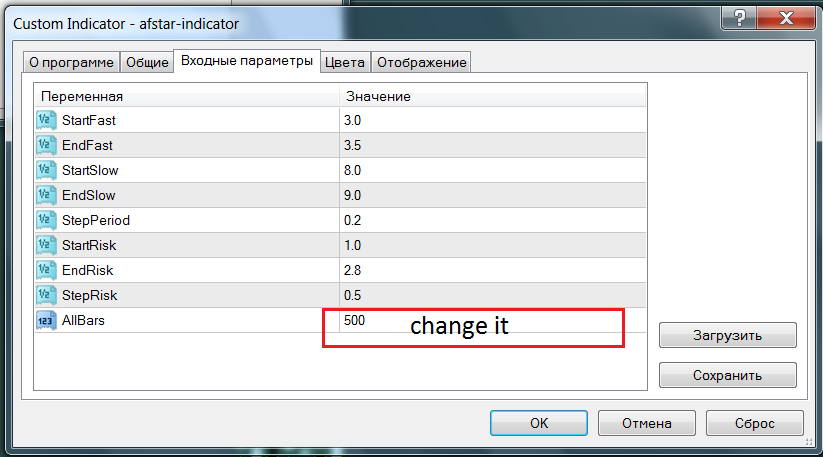Click the AllBars integer type icon
Image resolution: width=823 pixels, height=457 pixels.
click(46, 320)
